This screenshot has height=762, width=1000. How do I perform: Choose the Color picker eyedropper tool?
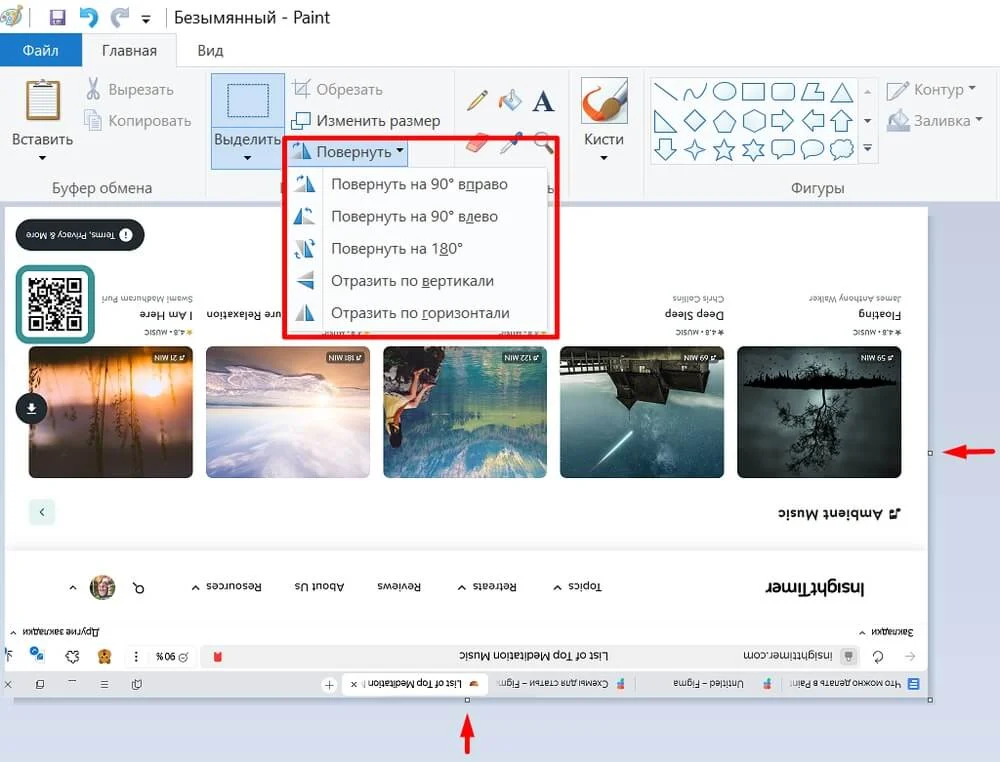pos(510,143)
